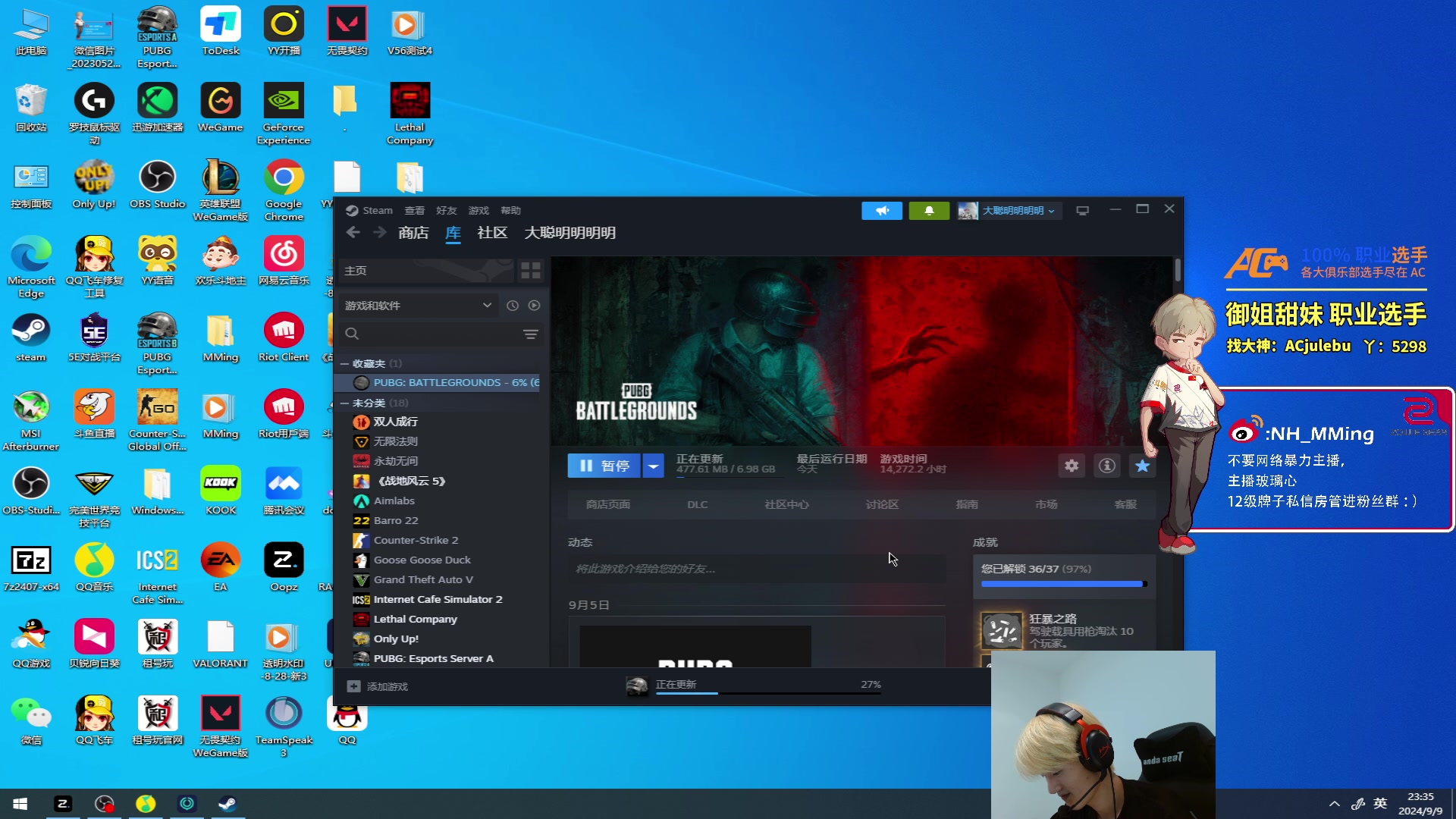
Task: Show PUBG game info panel
Action: pos(1106,466)
